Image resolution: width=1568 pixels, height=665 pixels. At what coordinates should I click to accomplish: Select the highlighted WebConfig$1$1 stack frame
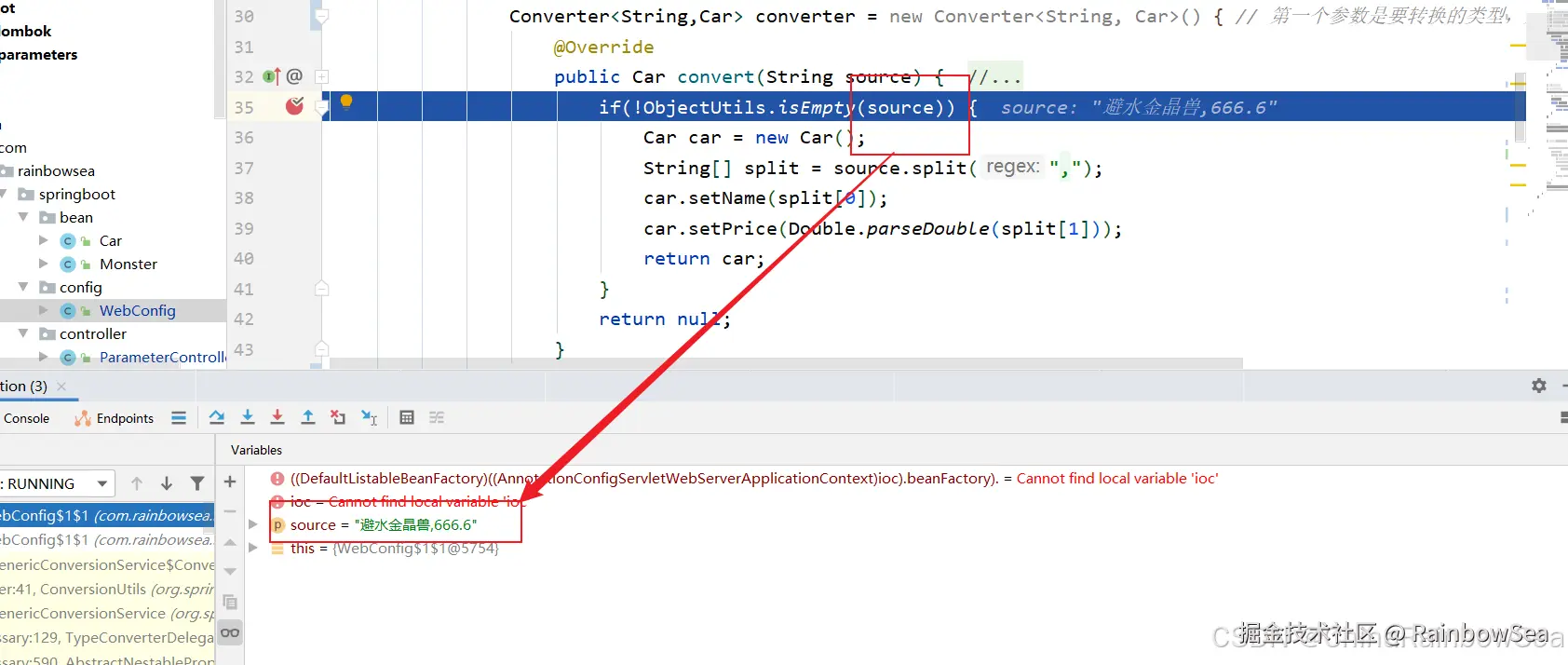[x=107, y=515]
